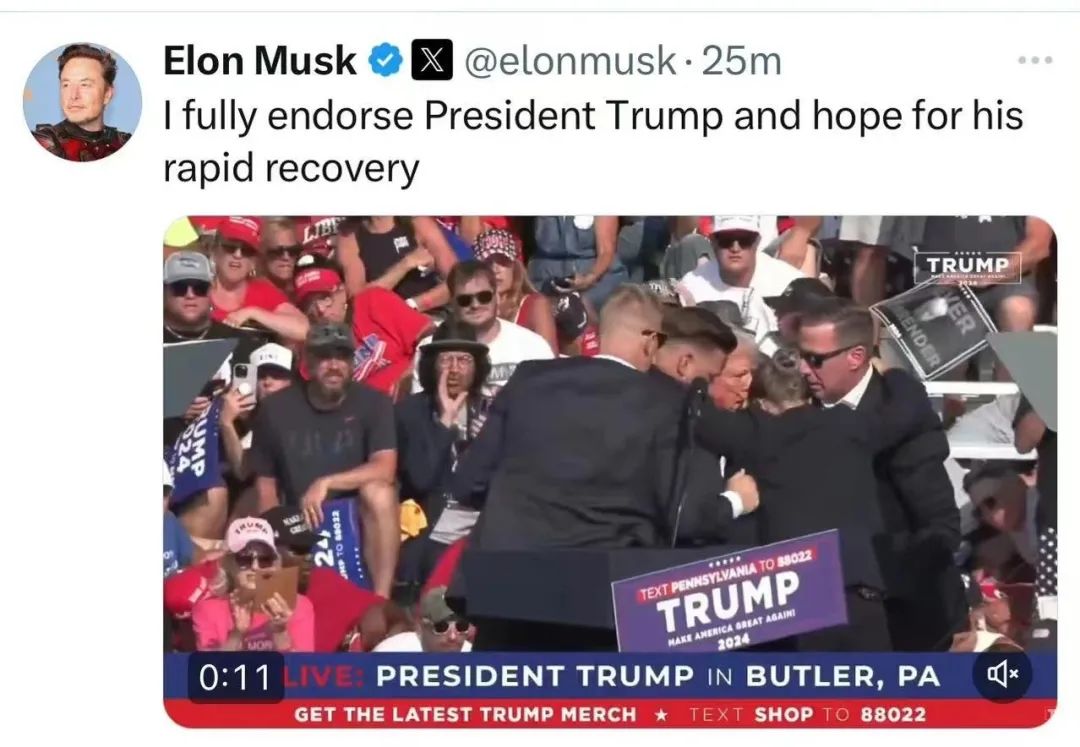Open the round profile avatar photo
This screenshot has height=747, width=1080.
click(x=82, y=102)
